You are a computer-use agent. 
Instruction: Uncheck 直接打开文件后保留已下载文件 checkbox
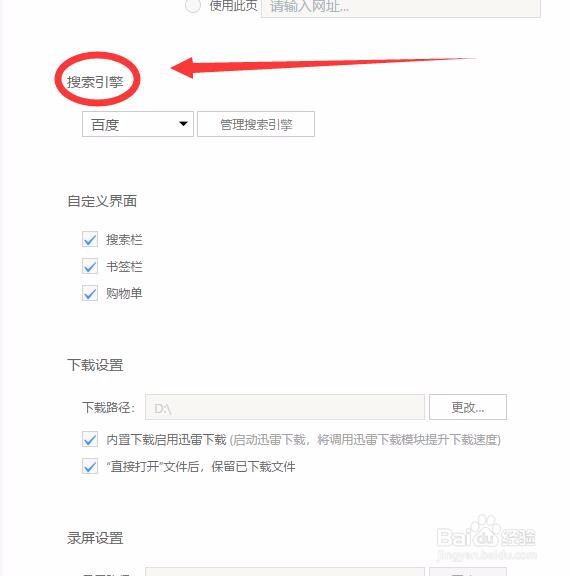point(90,466)
